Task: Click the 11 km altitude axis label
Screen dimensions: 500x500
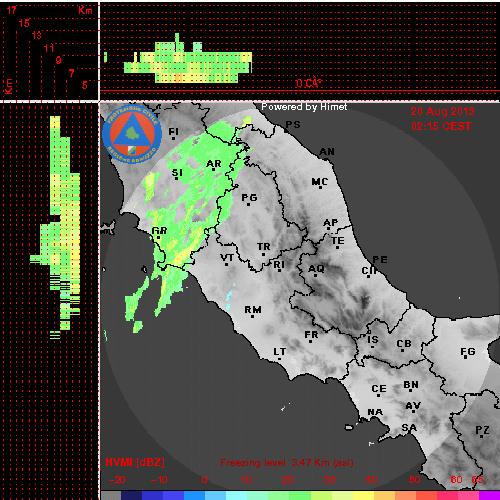Action: (49, 48)
